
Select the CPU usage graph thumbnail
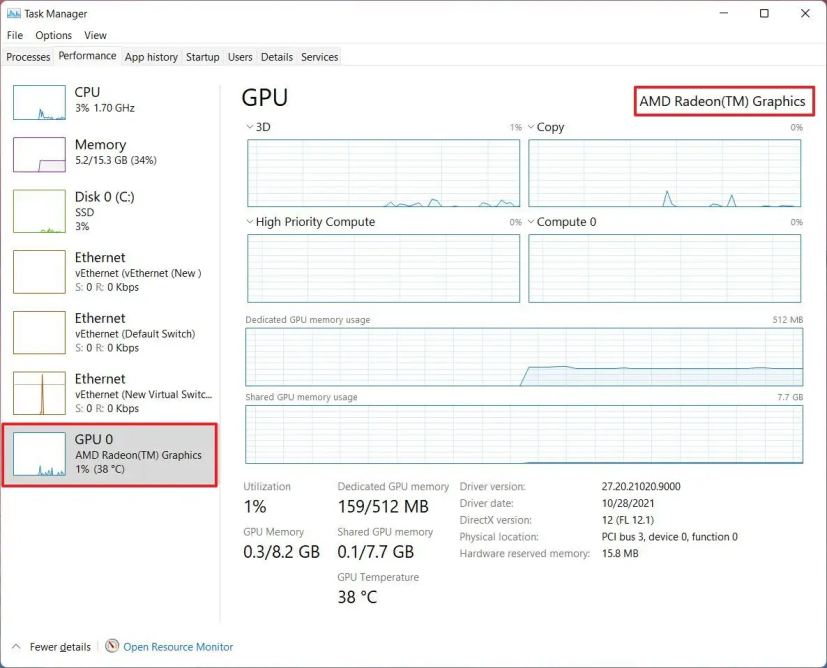[x=40, y=103]
